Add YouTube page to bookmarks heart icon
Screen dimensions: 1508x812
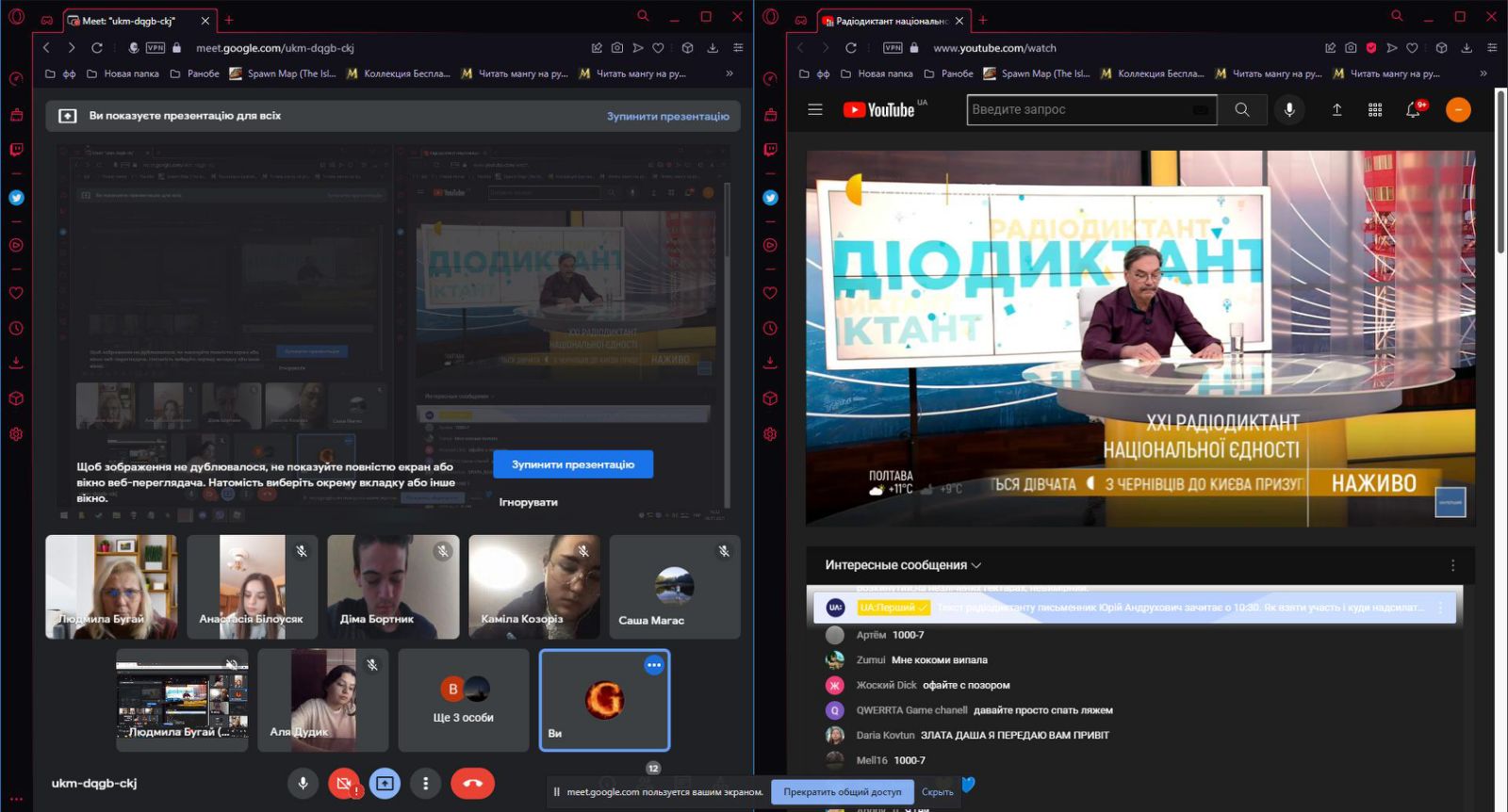[x=1412, y=48]
